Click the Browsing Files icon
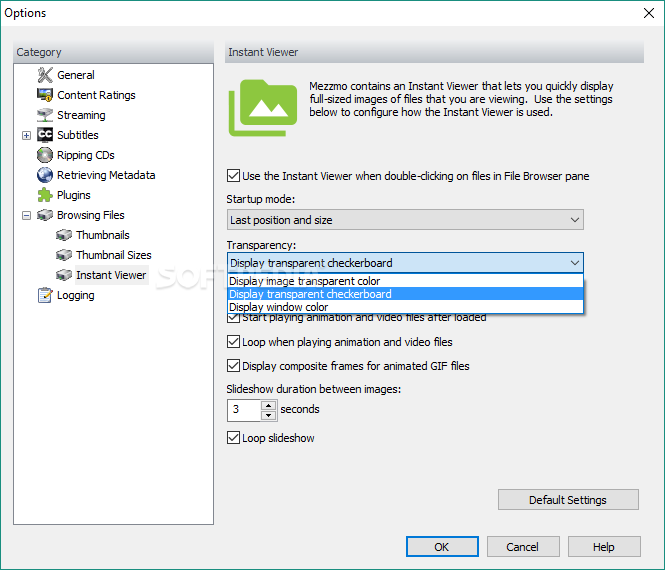Viewport: 665px width, 570px height. [45, 215]
